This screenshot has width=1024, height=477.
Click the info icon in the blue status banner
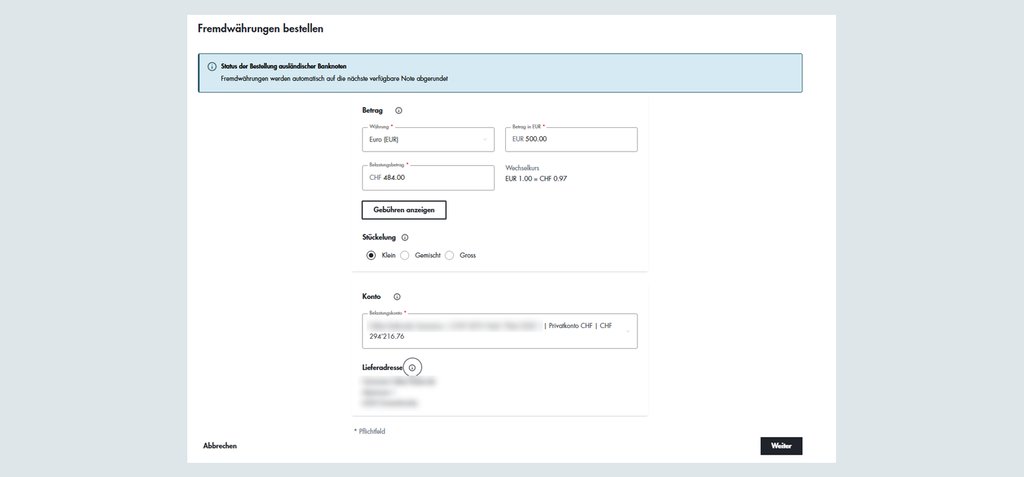pos(212,67)
